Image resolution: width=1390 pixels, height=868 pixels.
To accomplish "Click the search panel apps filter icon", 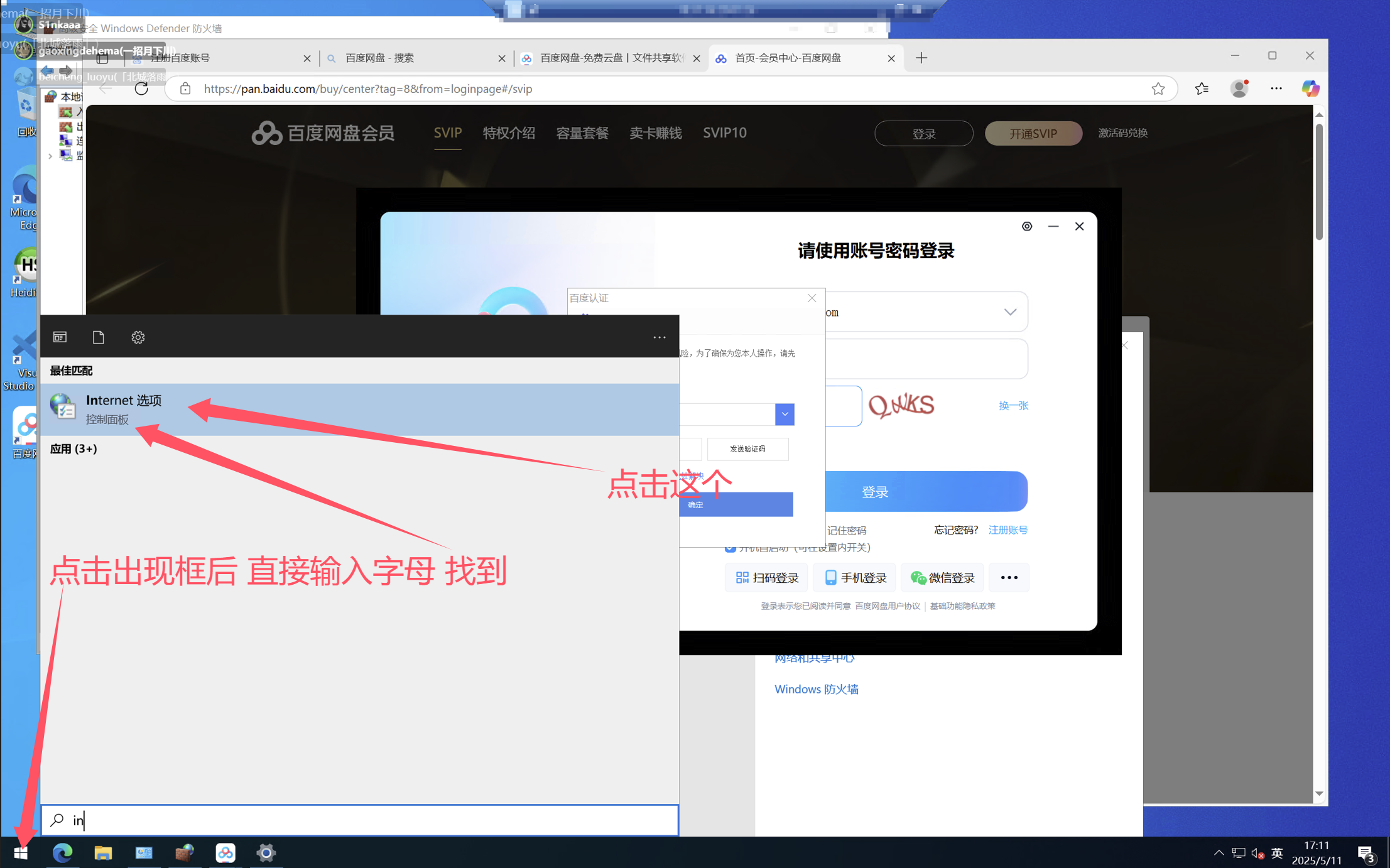I will point(60,337).
